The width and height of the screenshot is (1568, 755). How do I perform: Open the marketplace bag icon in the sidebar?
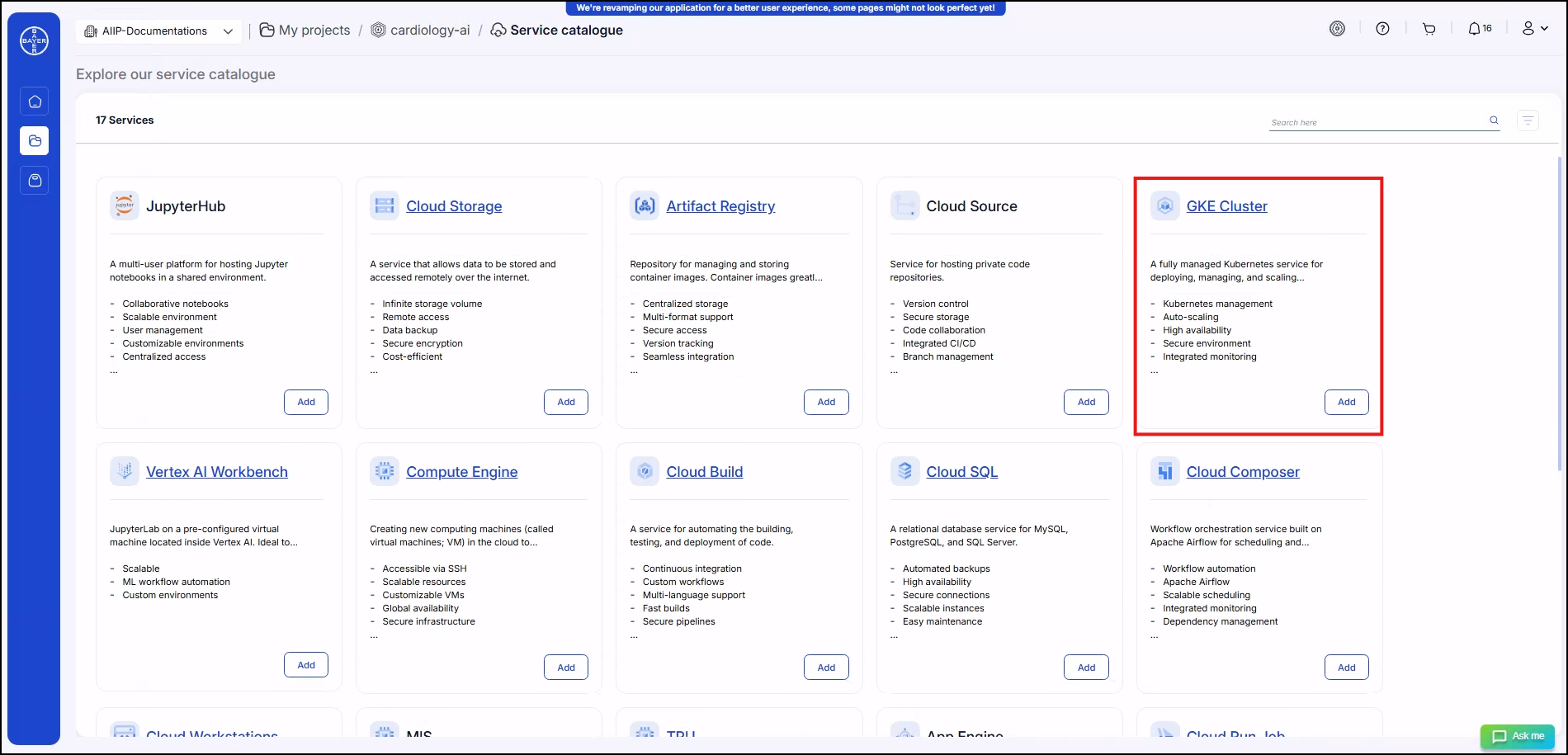[35, 180]
